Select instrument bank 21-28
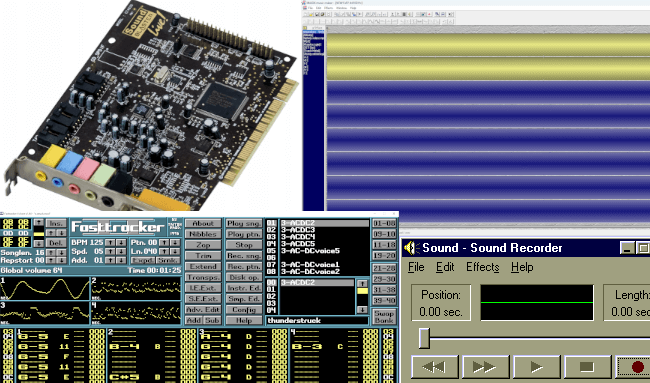Screen dimensions: 650x383 coord(384,268)
